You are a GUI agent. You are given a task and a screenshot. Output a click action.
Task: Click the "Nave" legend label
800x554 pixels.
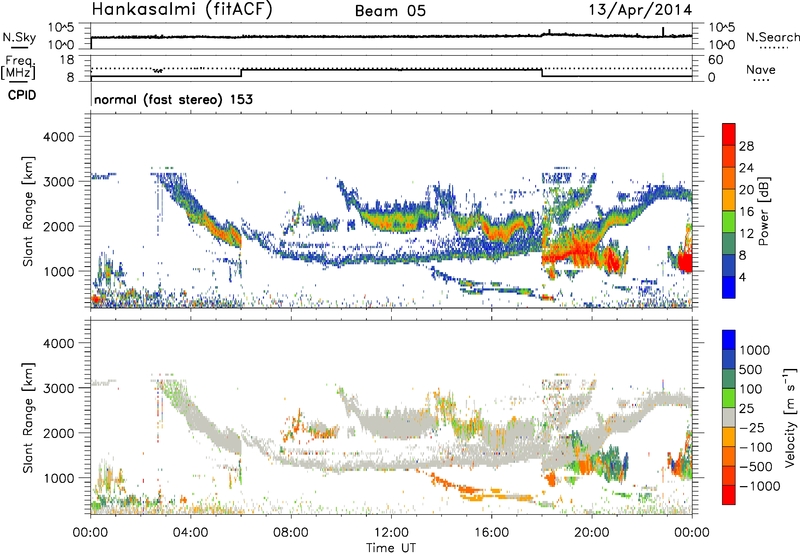point(761,70)
